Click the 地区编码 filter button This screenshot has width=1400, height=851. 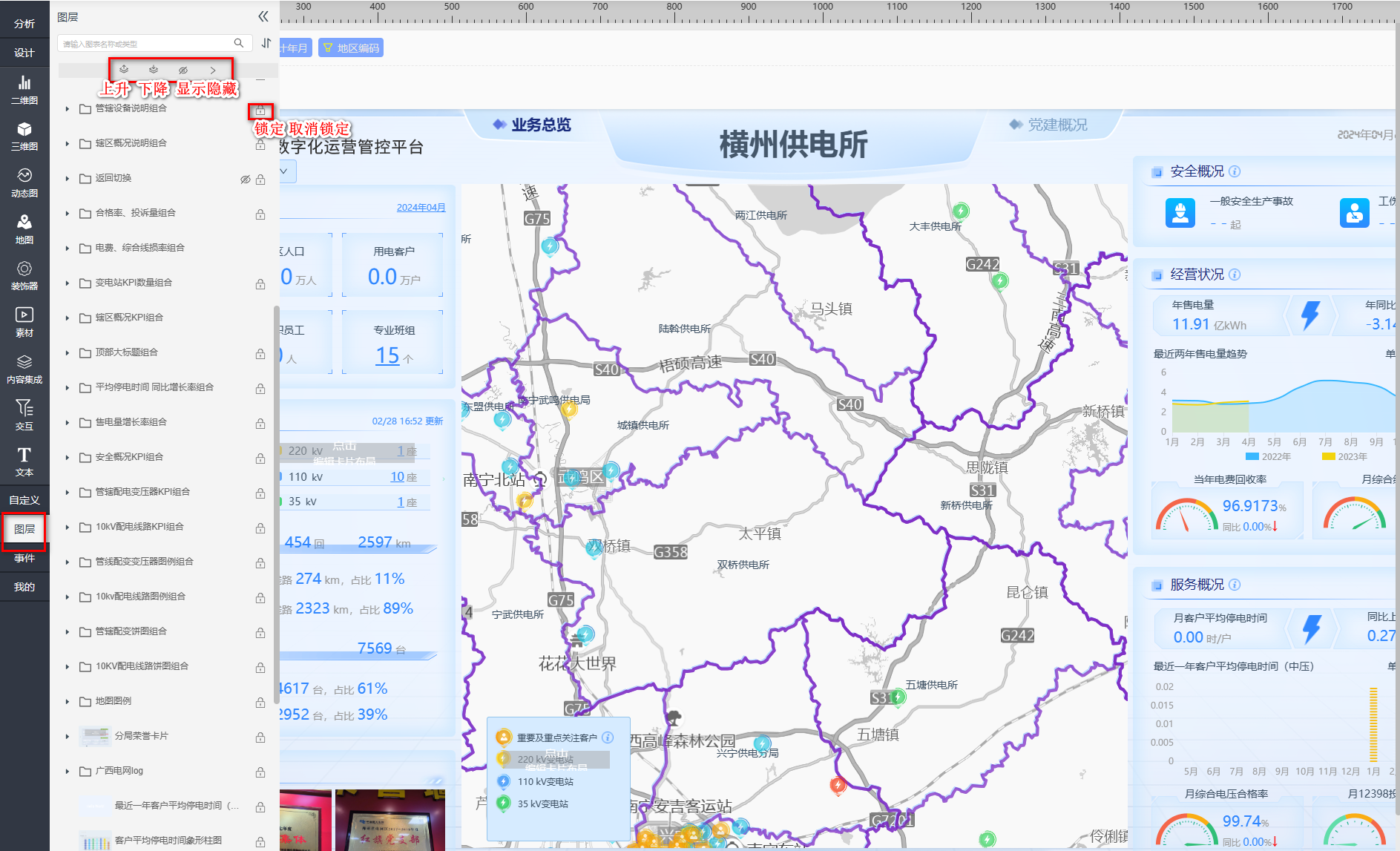(x=351, y=48)
